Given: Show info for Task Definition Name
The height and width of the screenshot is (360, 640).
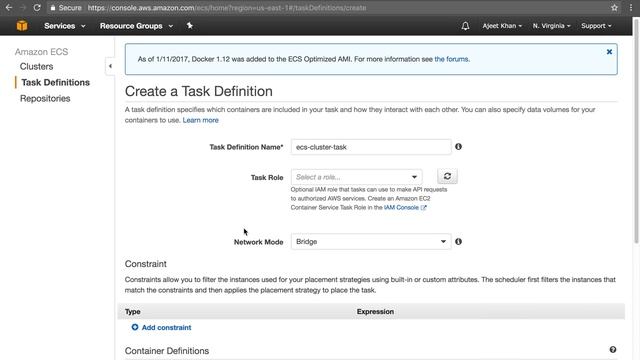Looking at the screenshot, I should [x=458, y=147].
